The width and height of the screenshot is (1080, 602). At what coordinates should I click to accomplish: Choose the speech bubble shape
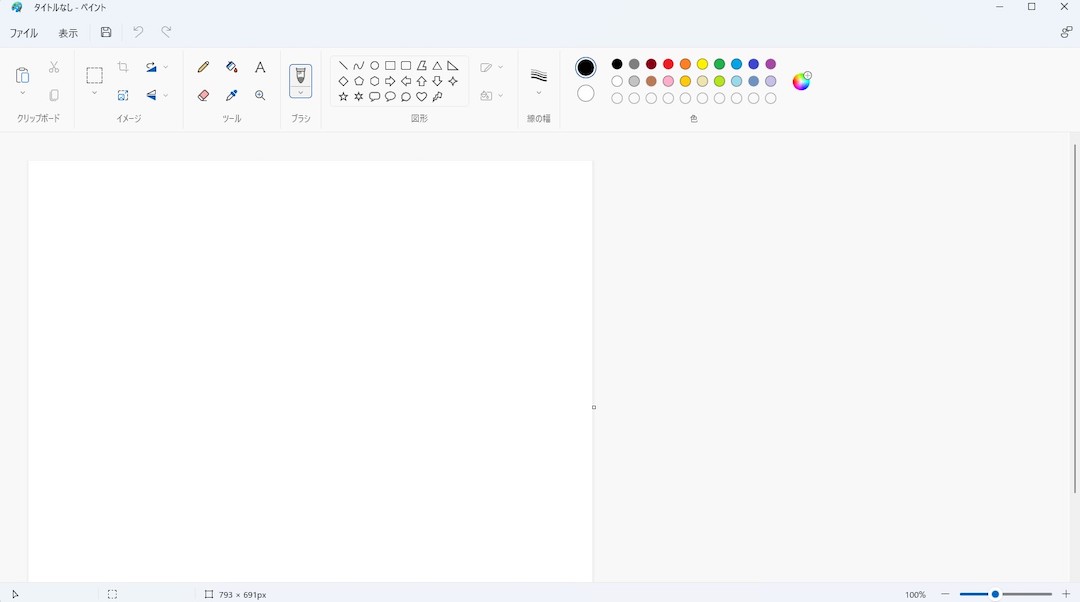pos(374,96)
